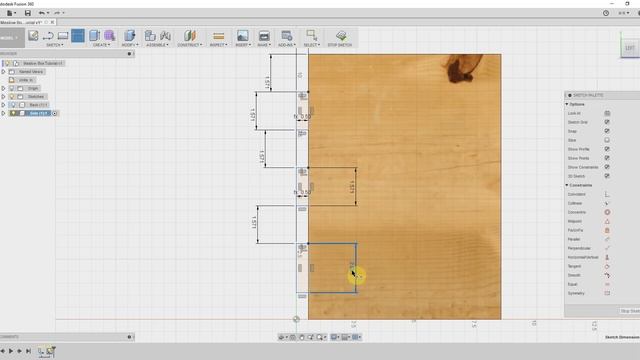Click the Stop Sketch button in palette
This screenshot has width=640, height=360.
(x=630, y=311)
